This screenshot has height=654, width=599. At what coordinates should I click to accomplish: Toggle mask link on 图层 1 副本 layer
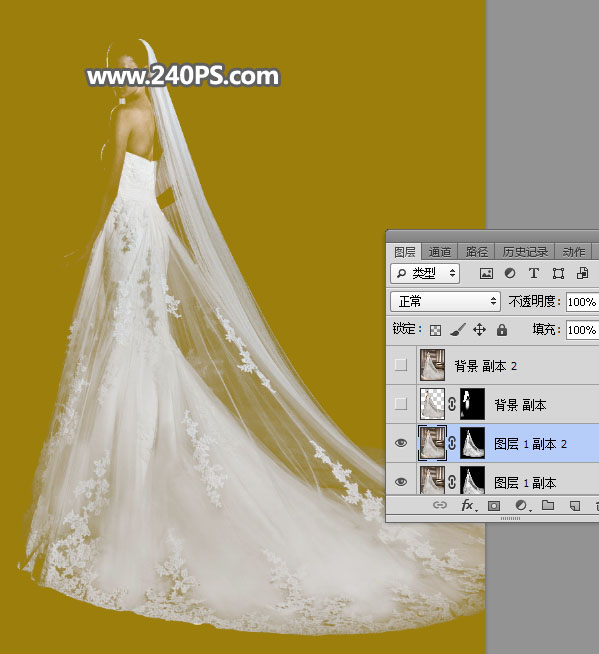[452, 482]
